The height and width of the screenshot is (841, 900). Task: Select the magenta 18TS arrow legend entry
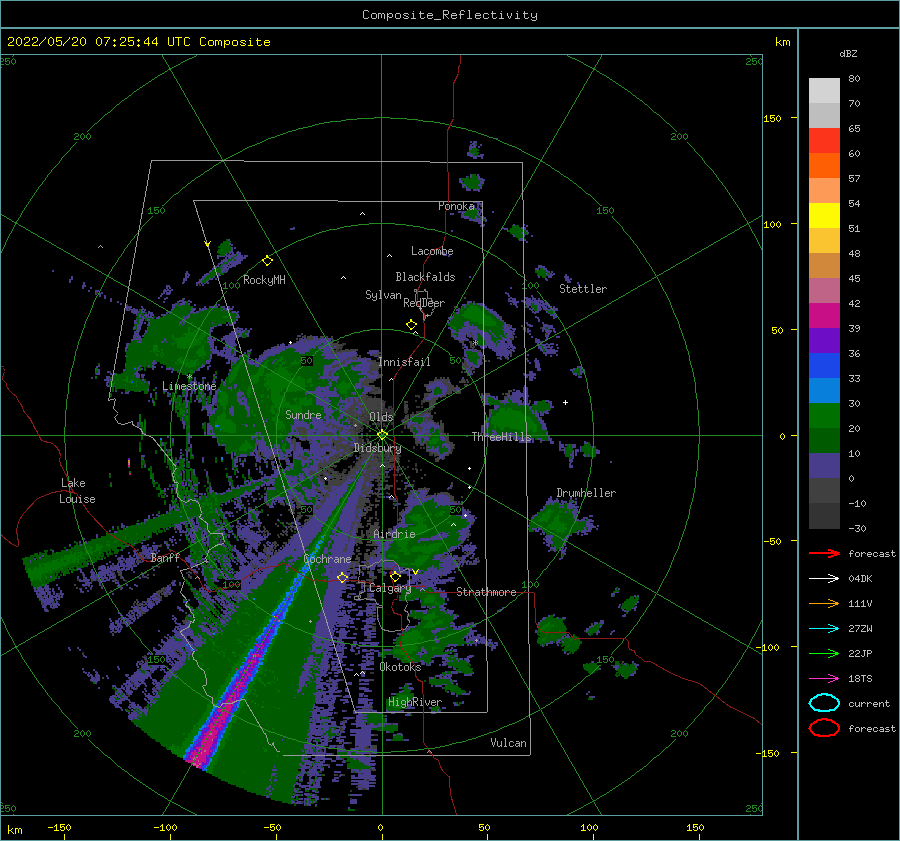tap(824, 679)
